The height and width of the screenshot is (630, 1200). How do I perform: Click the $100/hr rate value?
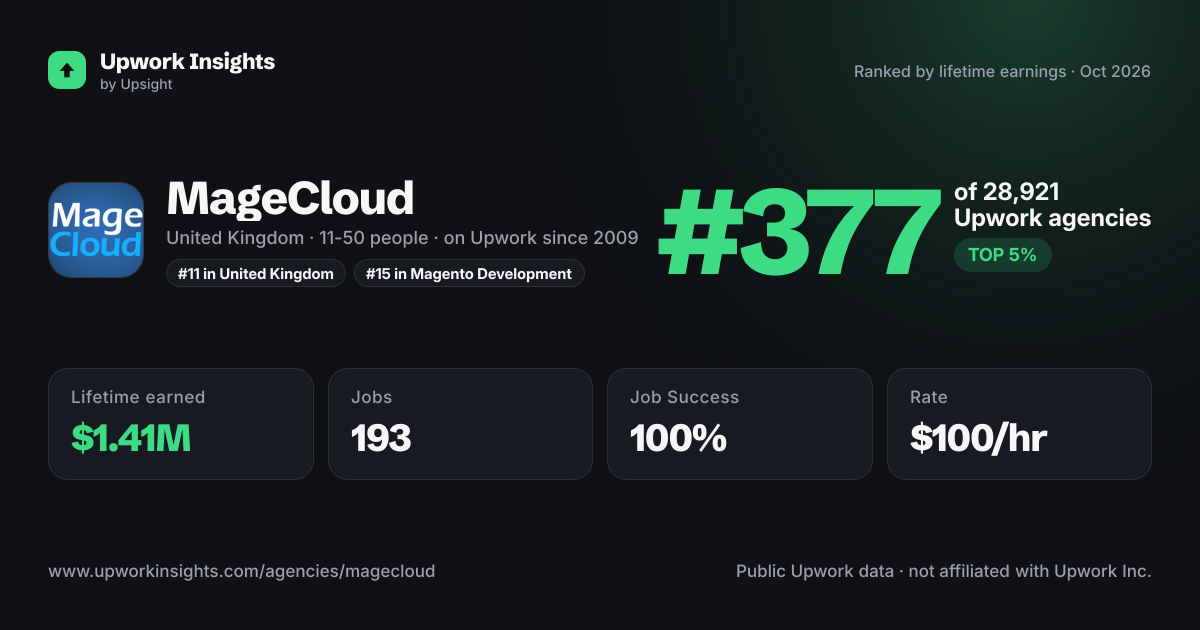pos(978,438)
